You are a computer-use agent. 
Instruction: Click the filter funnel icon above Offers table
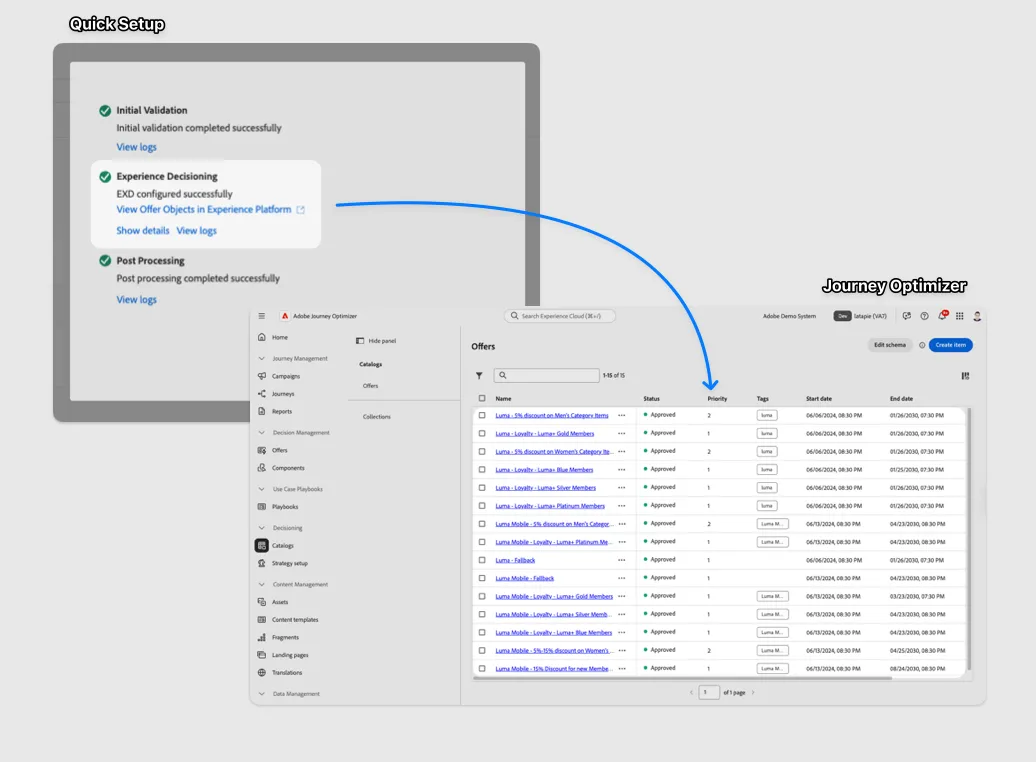pyautogui.click(x=479, y=375)
